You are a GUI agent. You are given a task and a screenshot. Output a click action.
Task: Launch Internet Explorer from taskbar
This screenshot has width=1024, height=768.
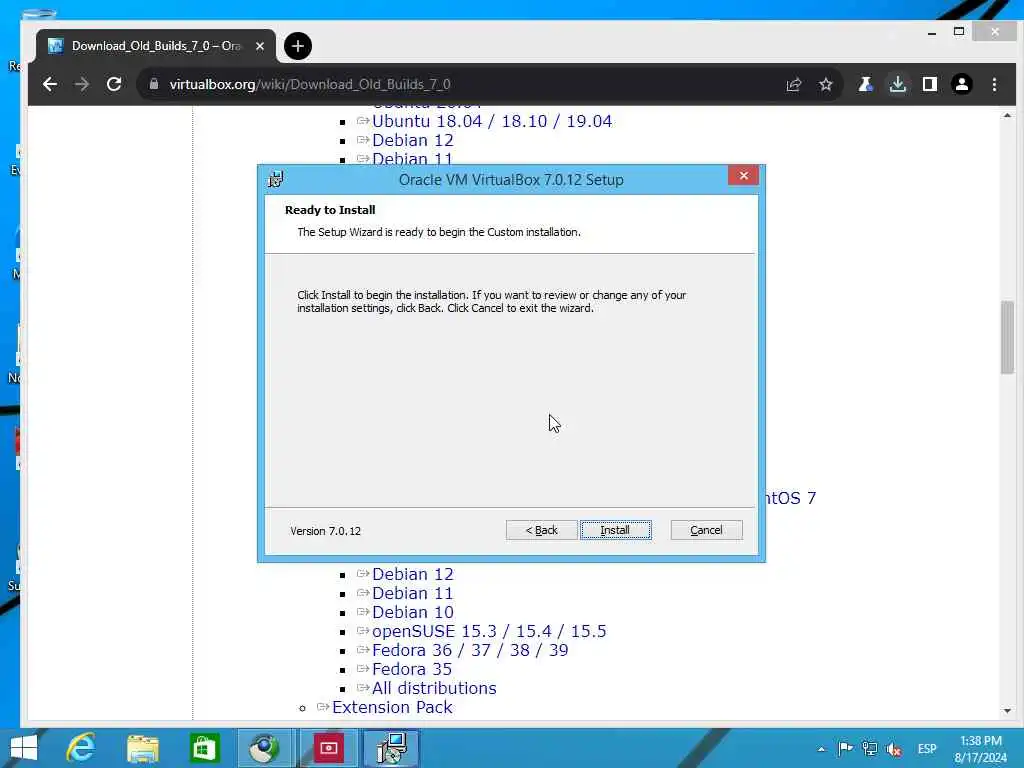click(81, 748)
